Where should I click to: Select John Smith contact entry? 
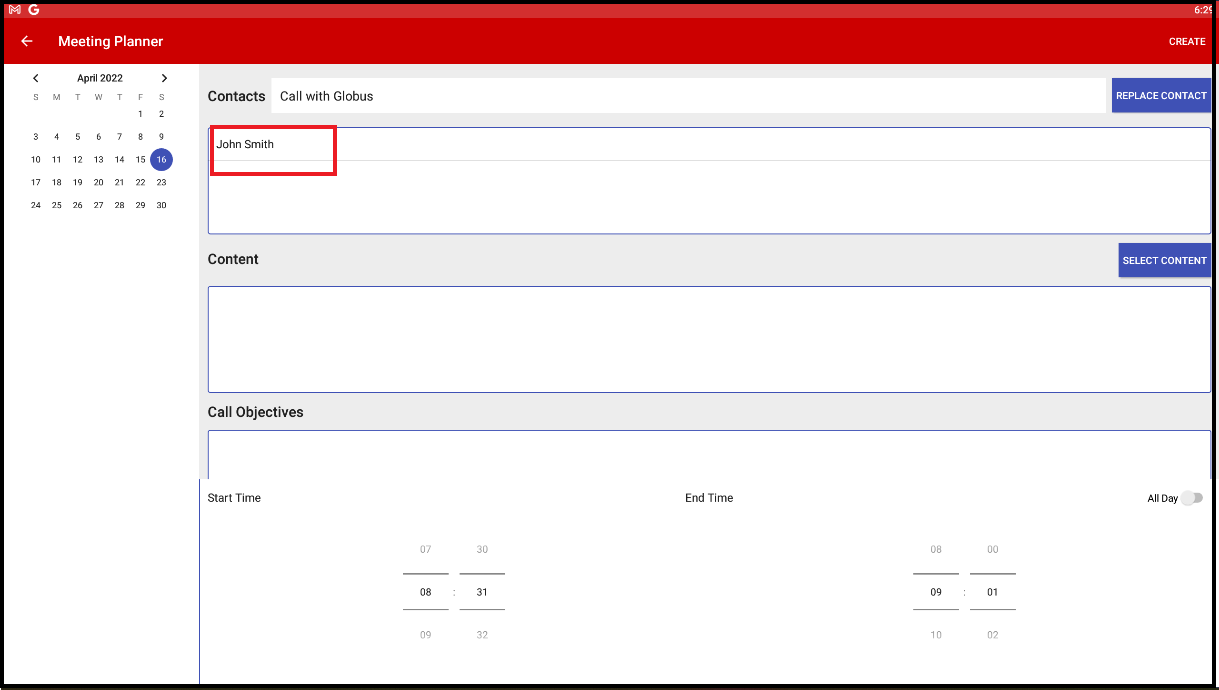point(246,145)
